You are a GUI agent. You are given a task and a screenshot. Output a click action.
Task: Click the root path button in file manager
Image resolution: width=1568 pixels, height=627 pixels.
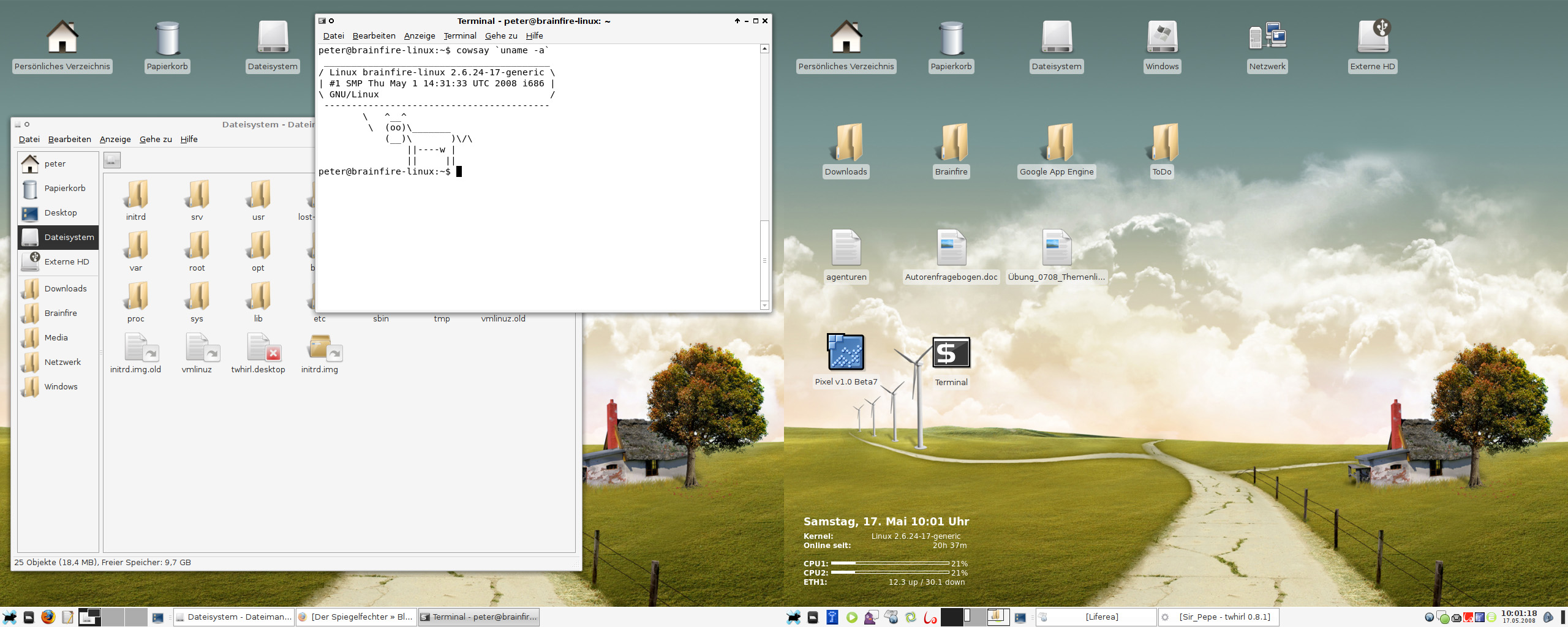112,160
